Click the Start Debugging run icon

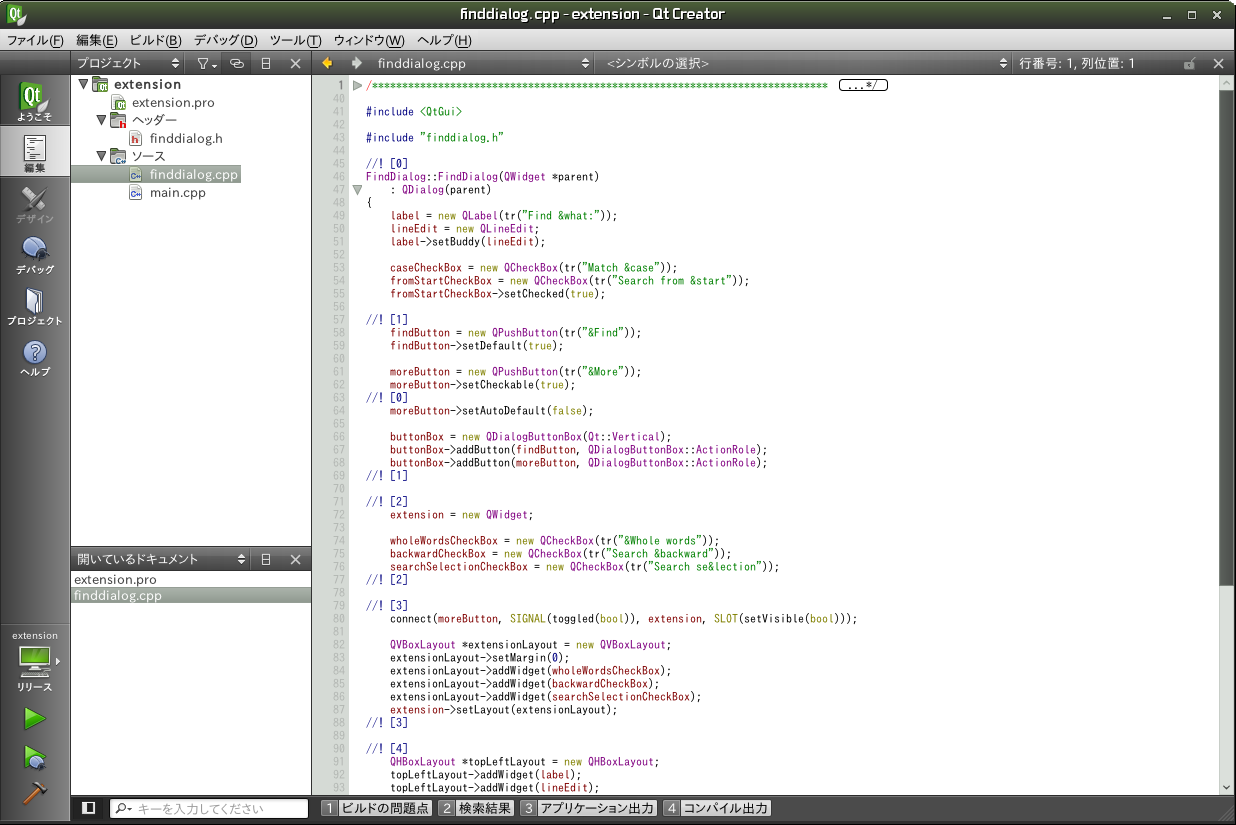34,757
